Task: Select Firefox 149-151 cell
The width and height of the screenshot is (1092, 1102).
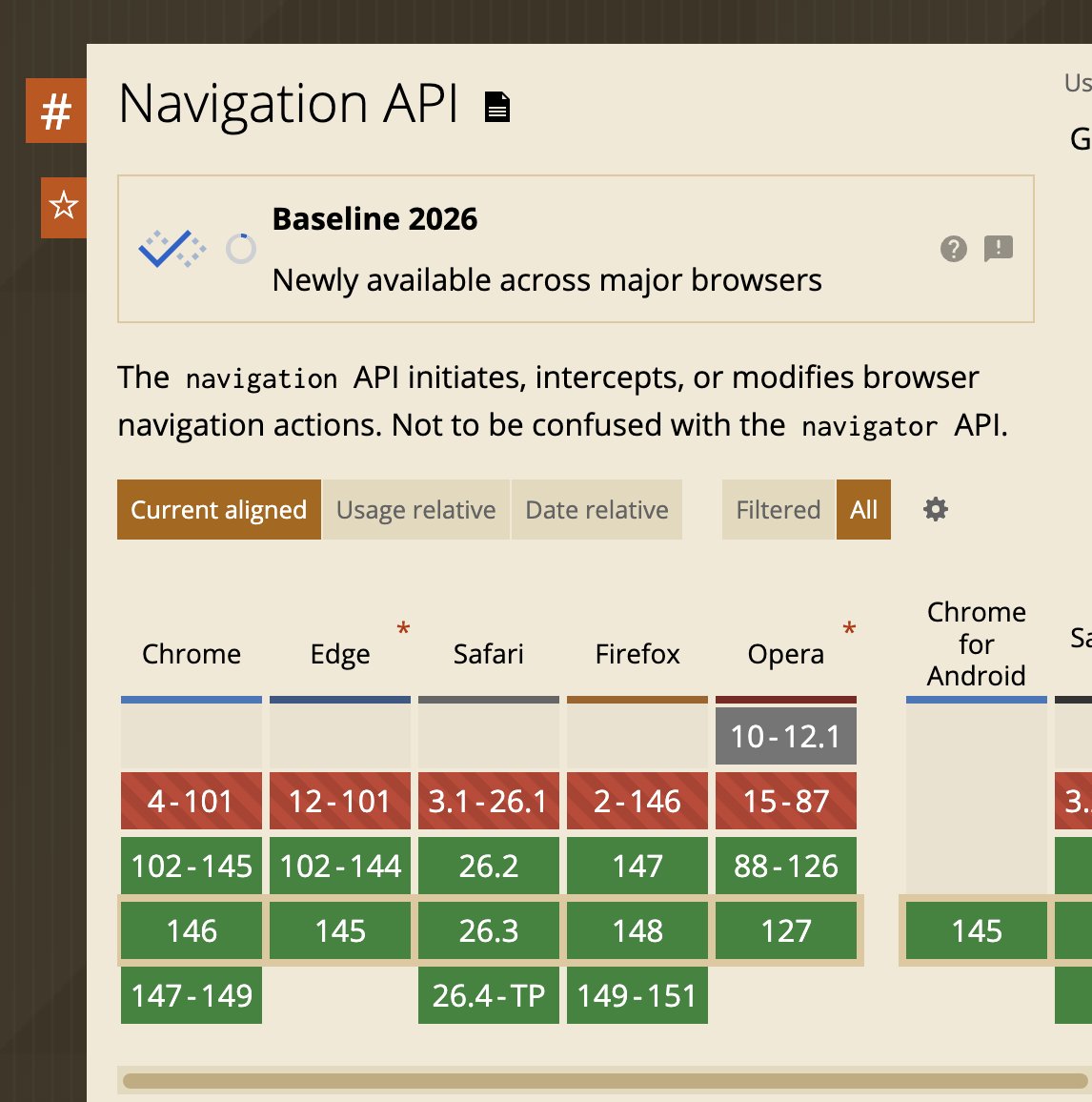Action: [x=637, y=995]
